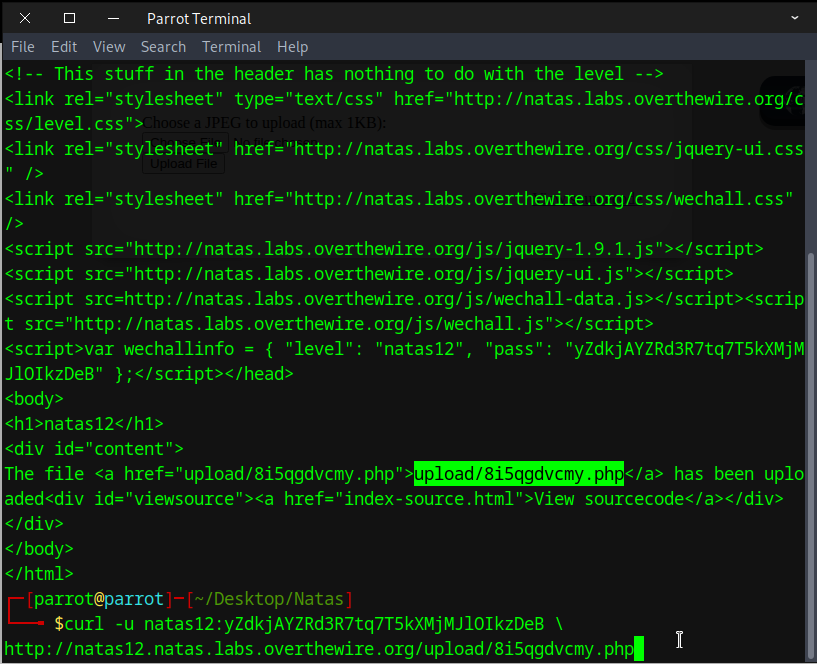Maximize the terminal window

point(69,18)
